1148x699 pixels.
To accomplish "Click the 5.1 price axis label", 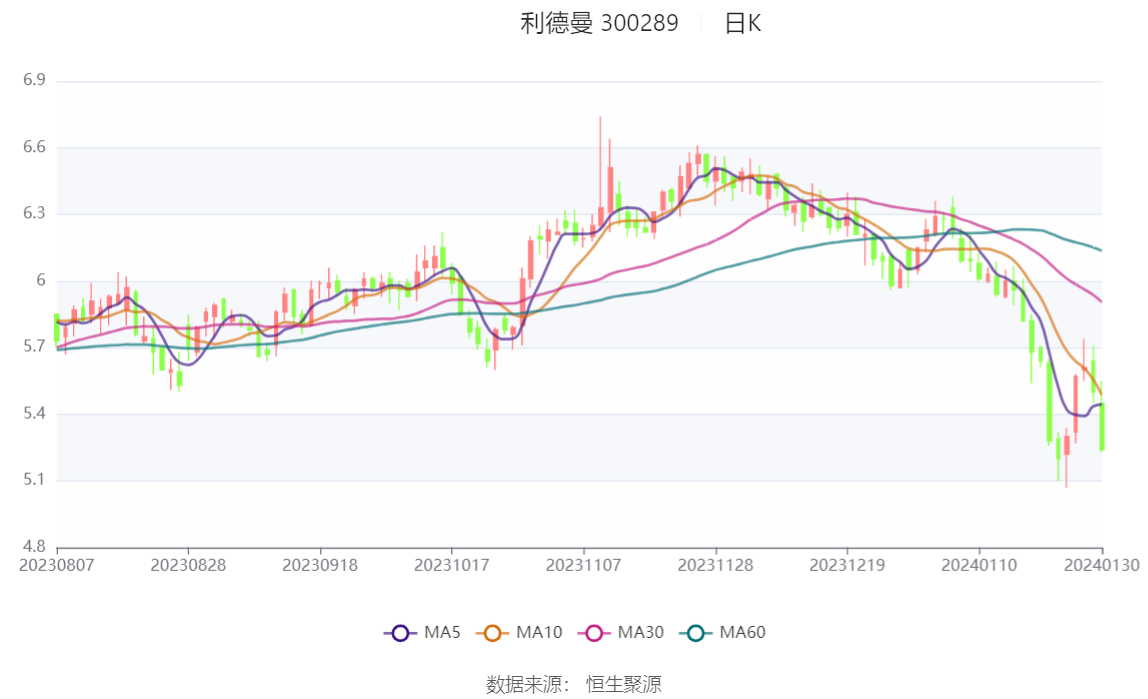I will pyautogui.click(x=34, y=479).
